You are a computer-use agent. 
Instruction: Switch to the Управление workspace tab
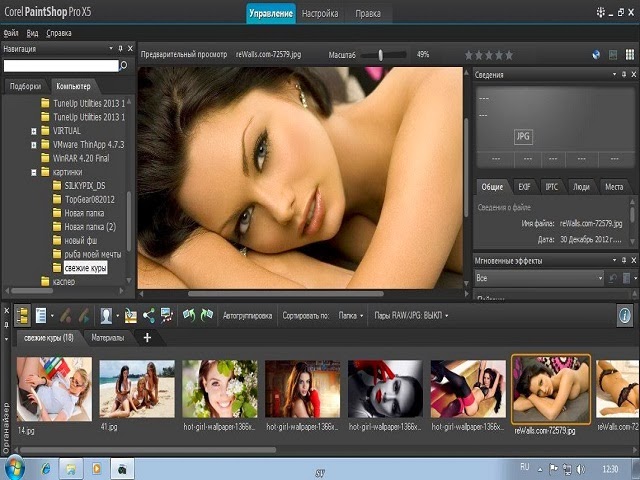point(271,13)
